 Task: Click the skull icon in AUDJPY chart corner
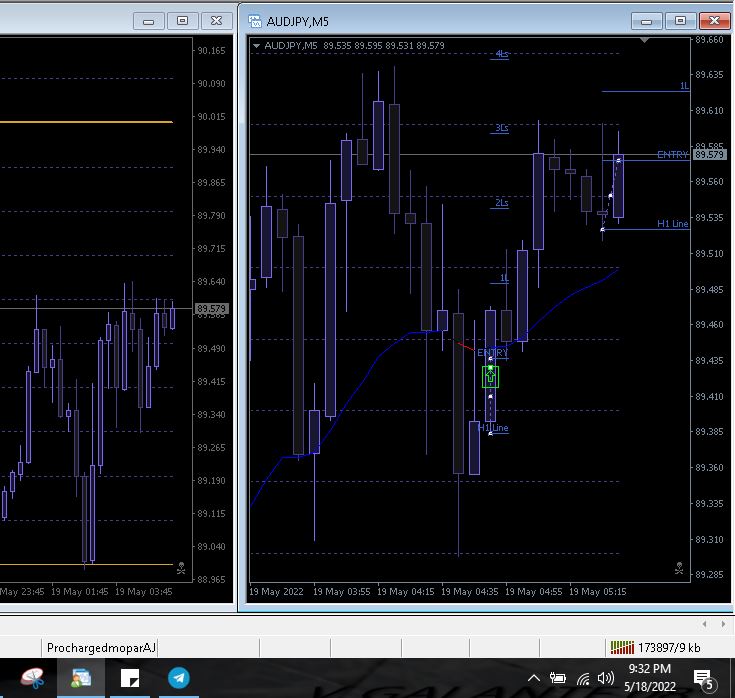[679, 568]
